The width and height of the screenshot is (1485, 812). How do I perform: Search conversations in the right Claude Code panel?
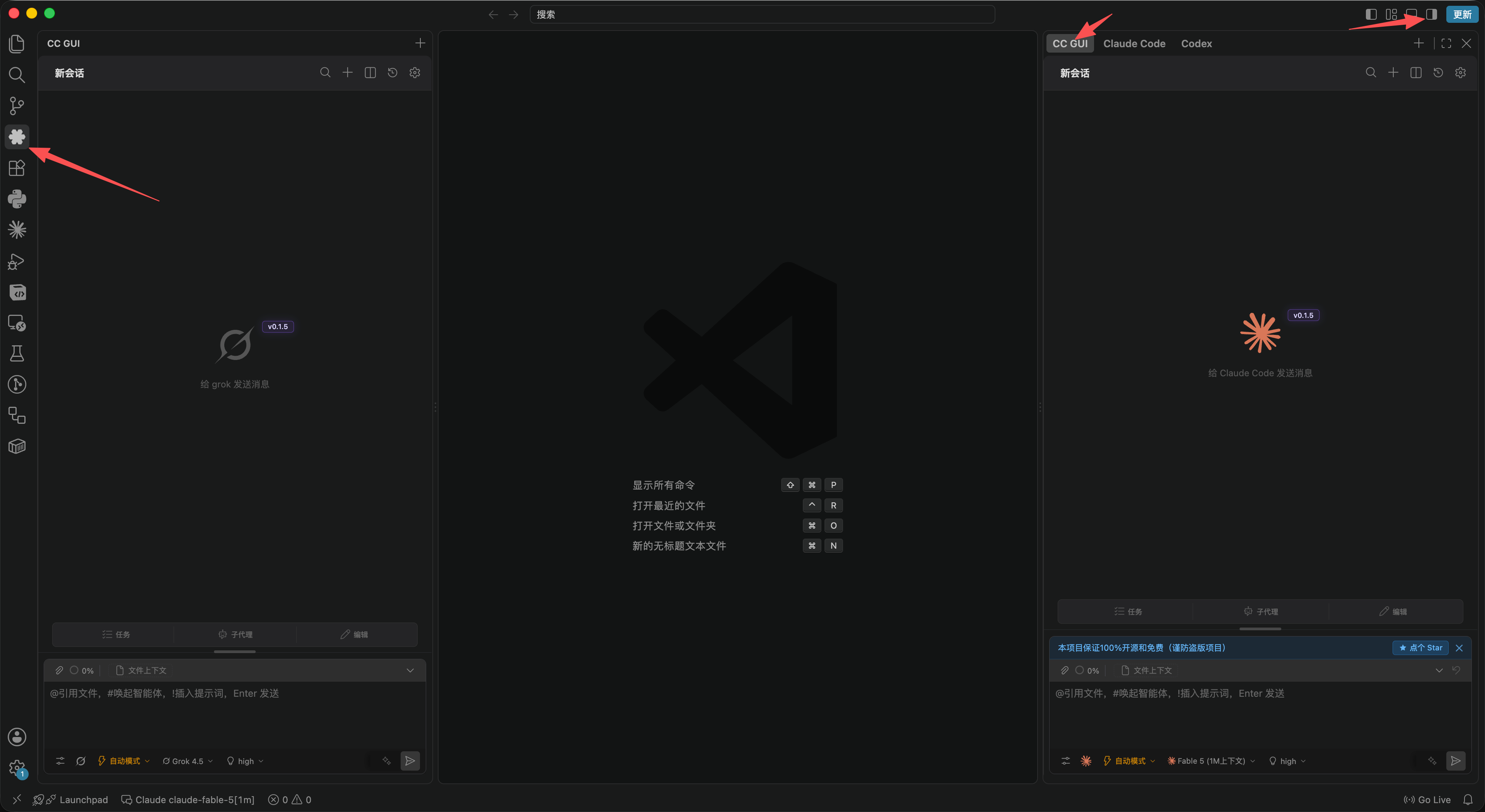click(x=1371, y=73)
